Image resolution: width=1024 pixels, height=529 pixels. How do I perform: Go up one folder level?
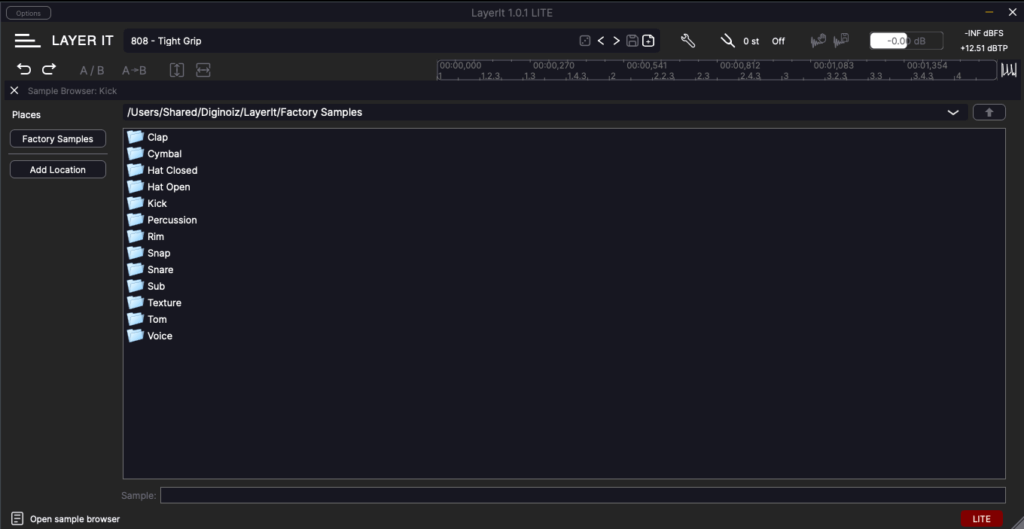989,112
